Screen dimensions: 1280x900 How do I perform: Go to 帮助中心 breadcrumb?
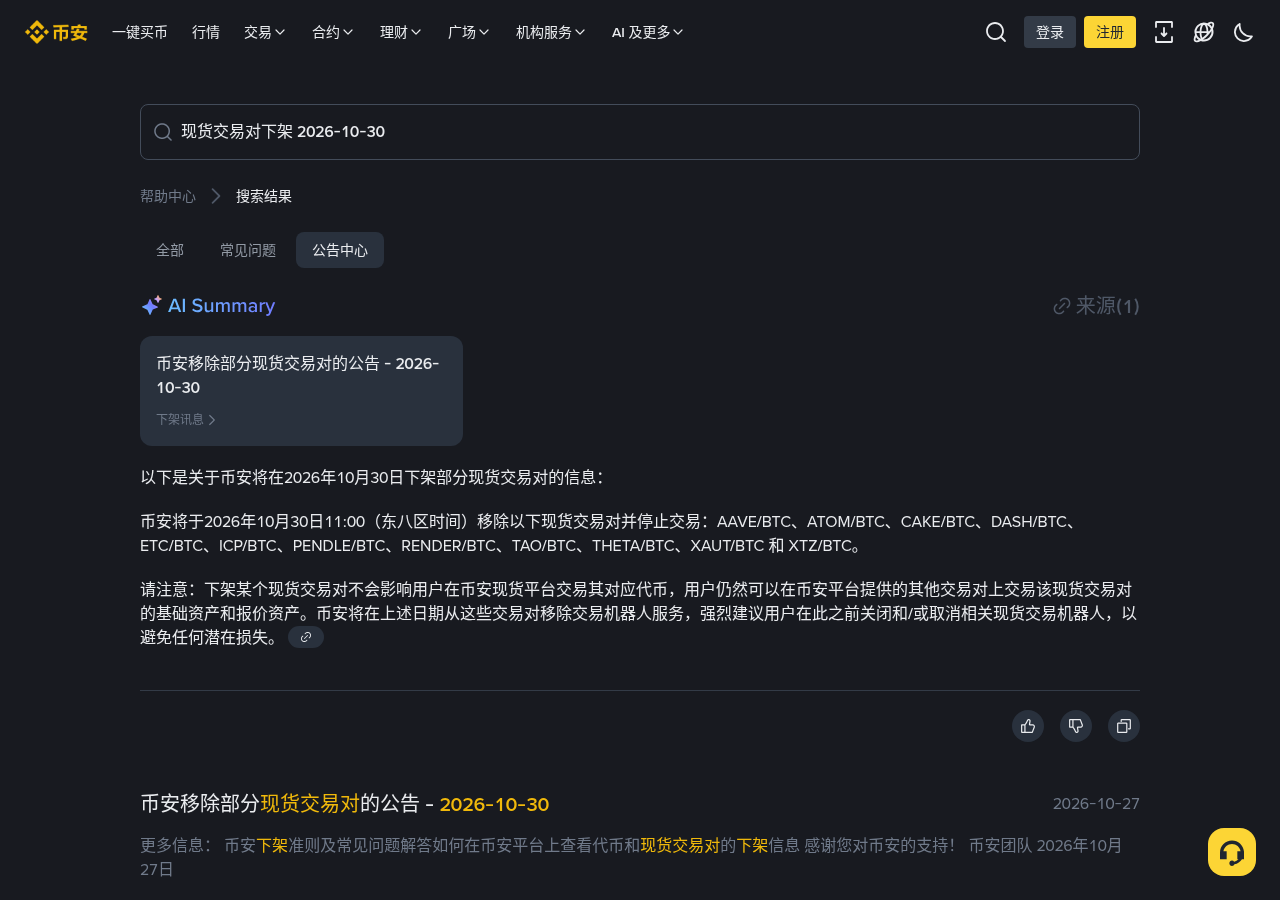pyautogui.click(x=168, y=196)
